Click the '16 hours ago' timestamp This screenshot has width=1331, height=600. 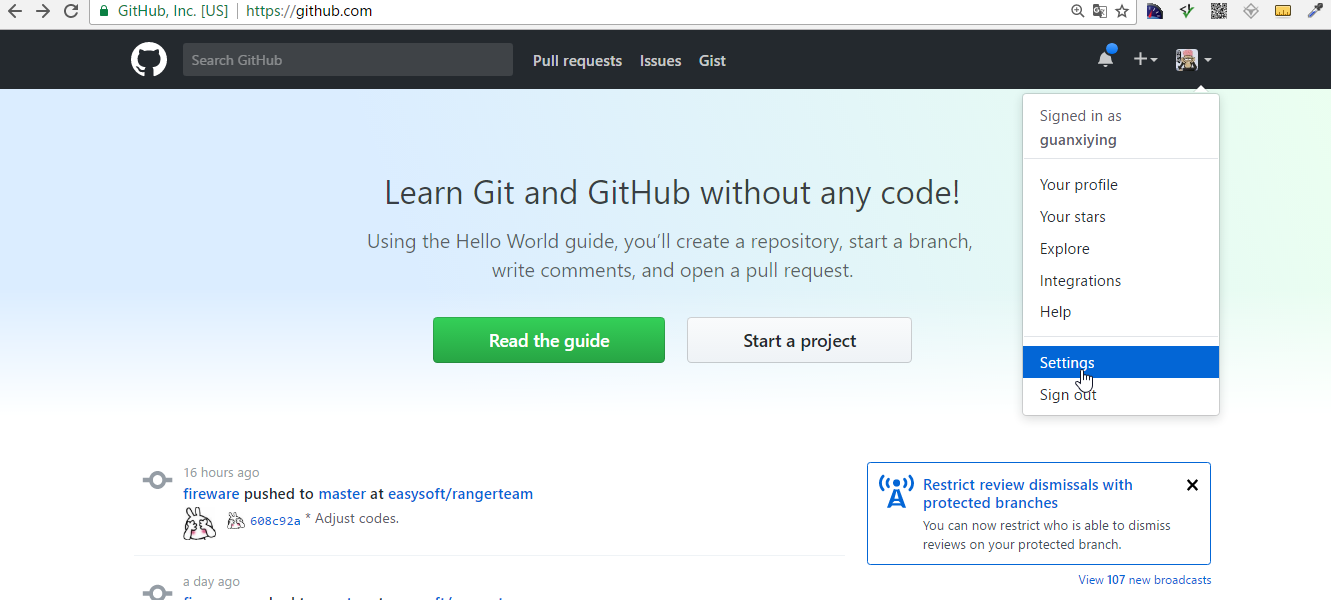[221, 472]
